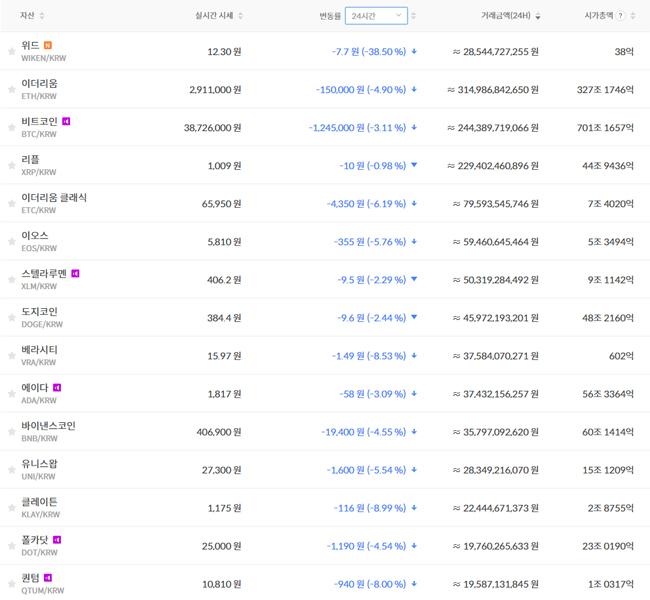This screenshot has height=600, width=650.
Task: Open the 이오스 asset link
Action: point(35,236)
